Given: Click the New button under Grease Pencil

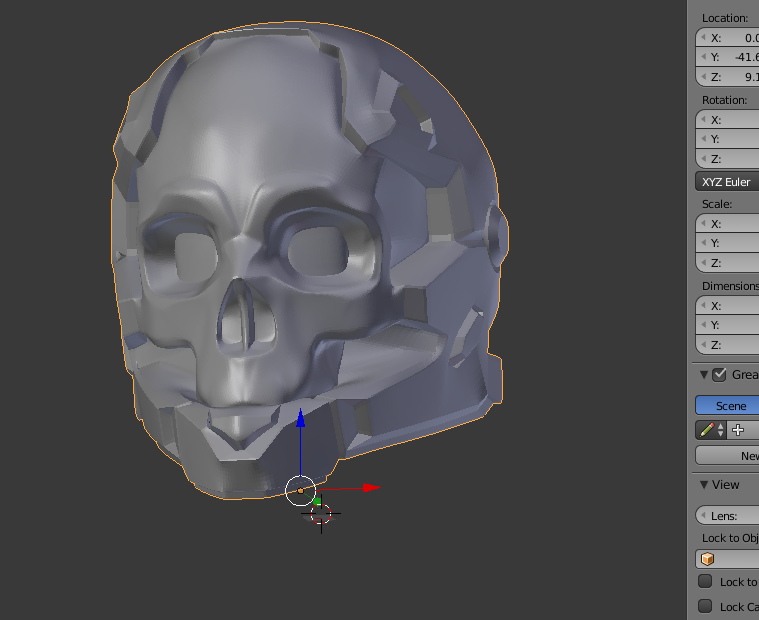Looking at the screenshot, I should (x=727, y=456).
